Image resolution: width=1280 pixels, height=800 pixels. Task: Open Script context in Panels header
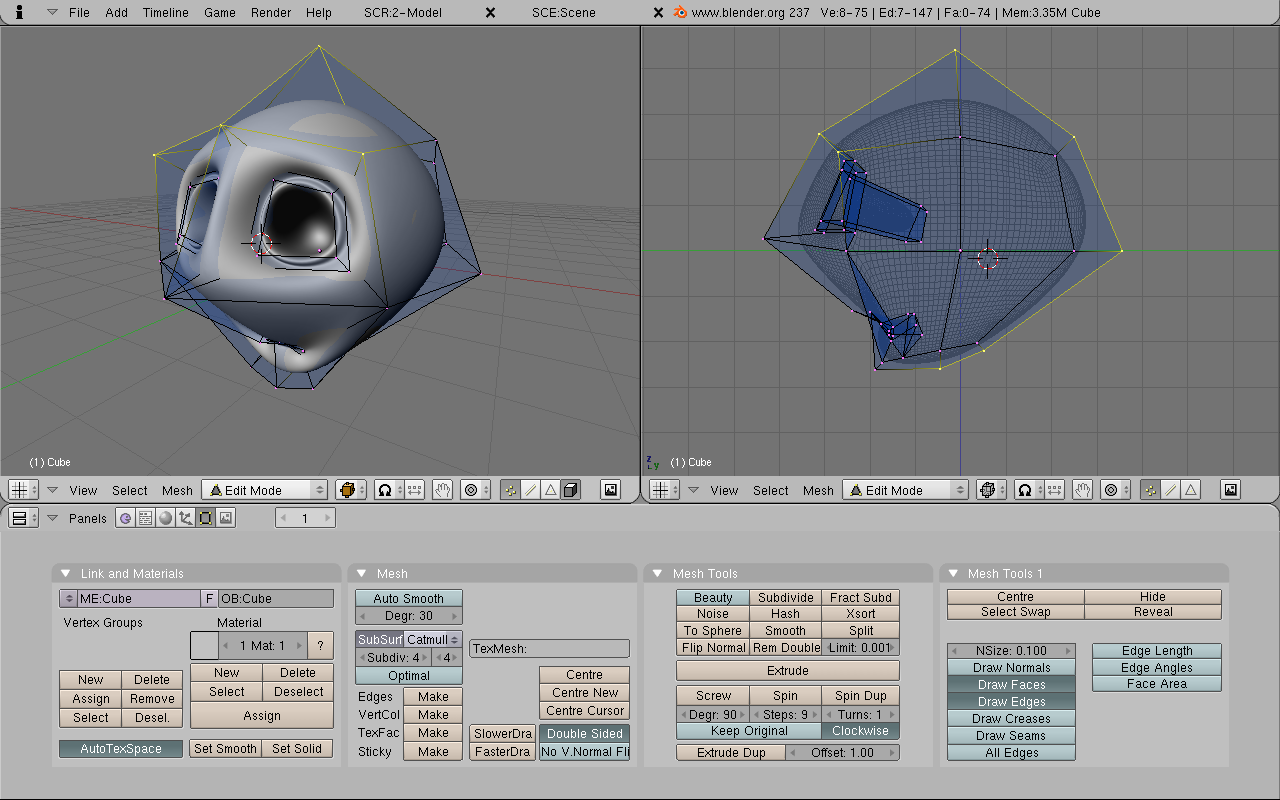pyautogui.click(x=145, y=518)
